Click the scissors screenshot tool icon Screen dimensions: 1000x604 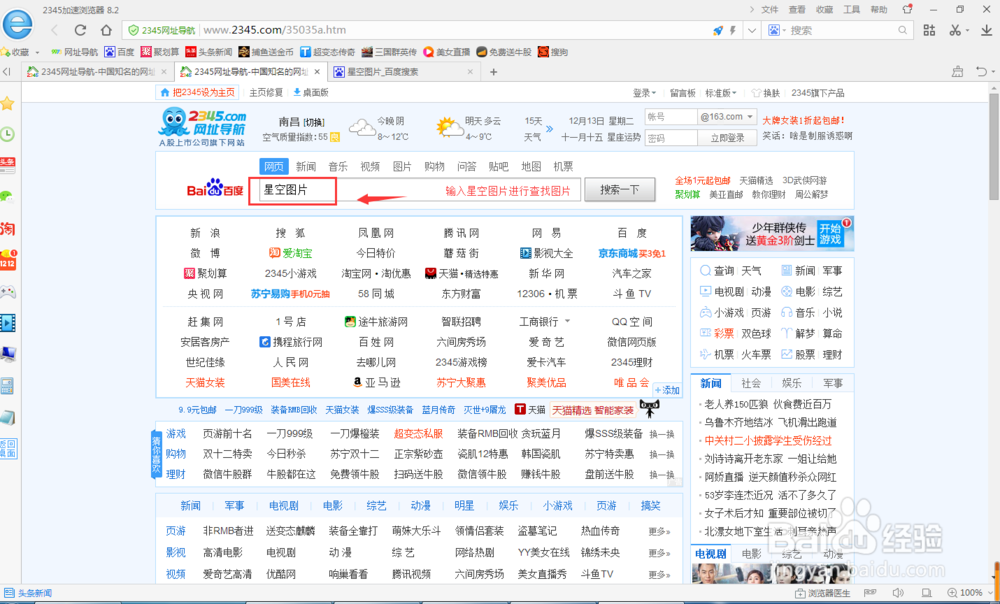[x=955, y=30]
